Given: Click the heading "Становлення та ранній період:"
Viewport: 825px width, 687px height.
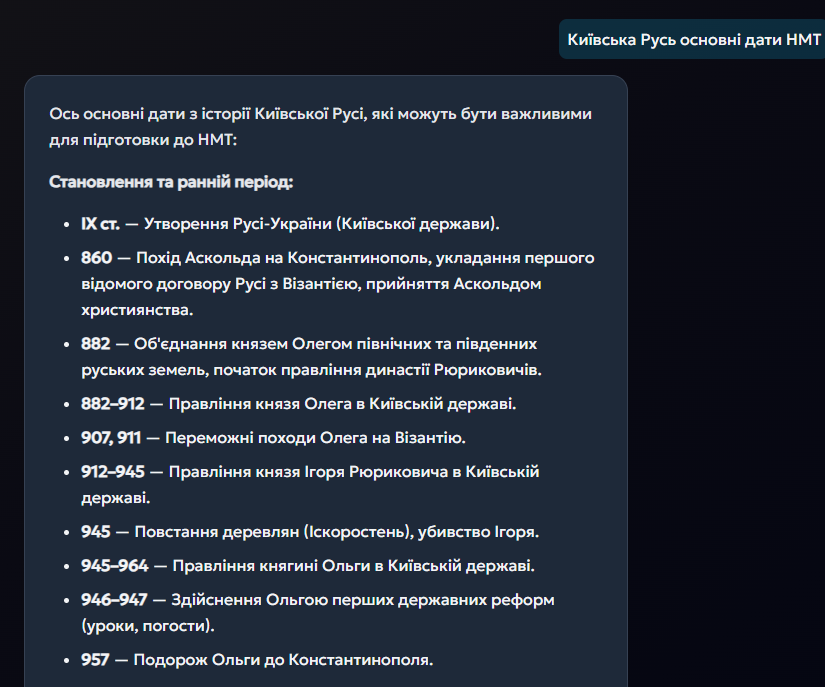Looking at the screenshot, I should point(170,182).
